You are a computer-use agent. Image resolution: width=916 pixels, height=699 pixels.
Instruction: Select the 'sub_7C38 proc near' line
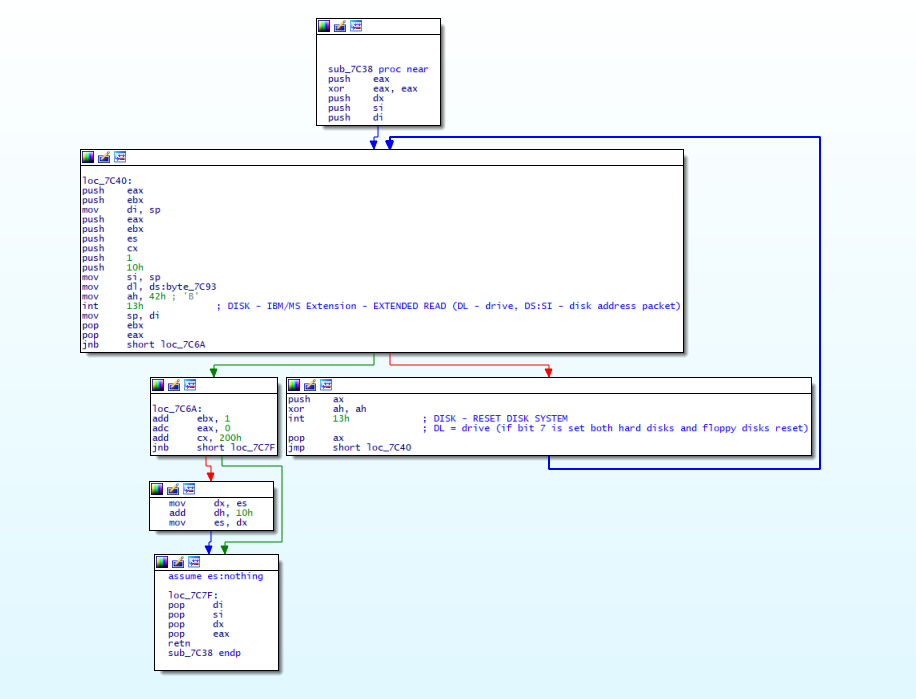click(378, 69)
